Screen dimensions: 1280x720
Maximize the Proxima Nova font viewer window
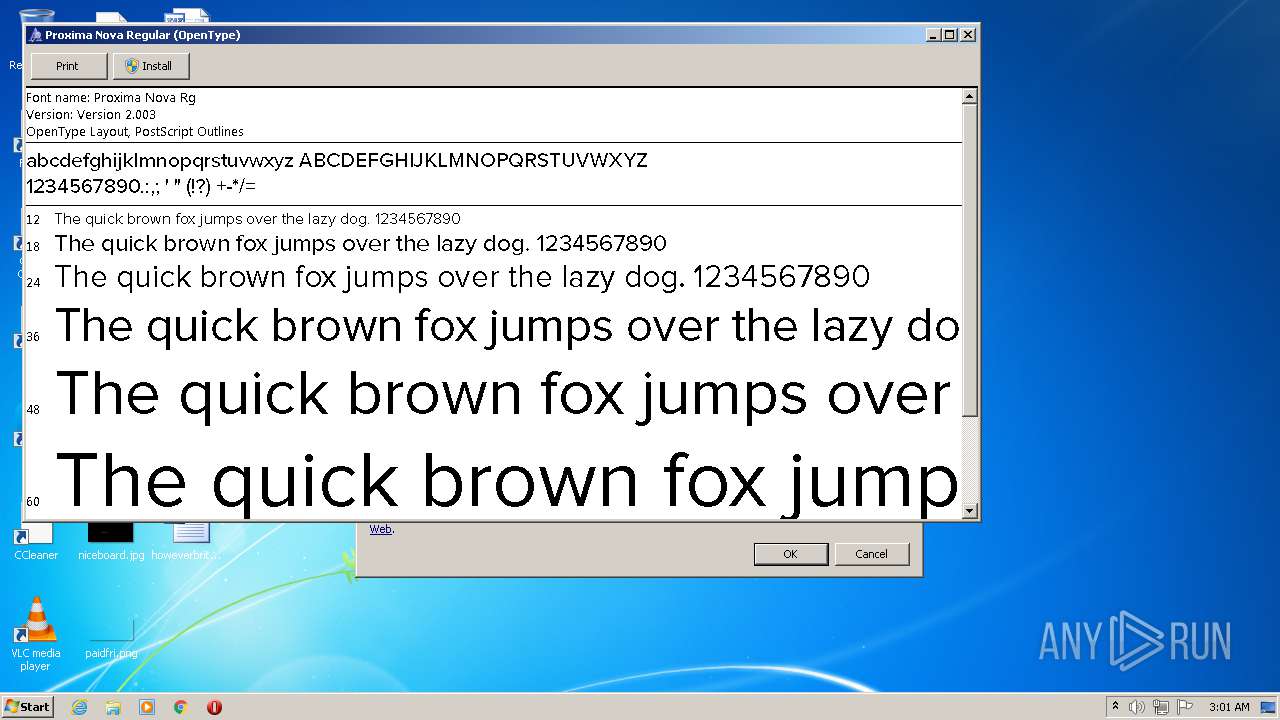tap(950, 34)
